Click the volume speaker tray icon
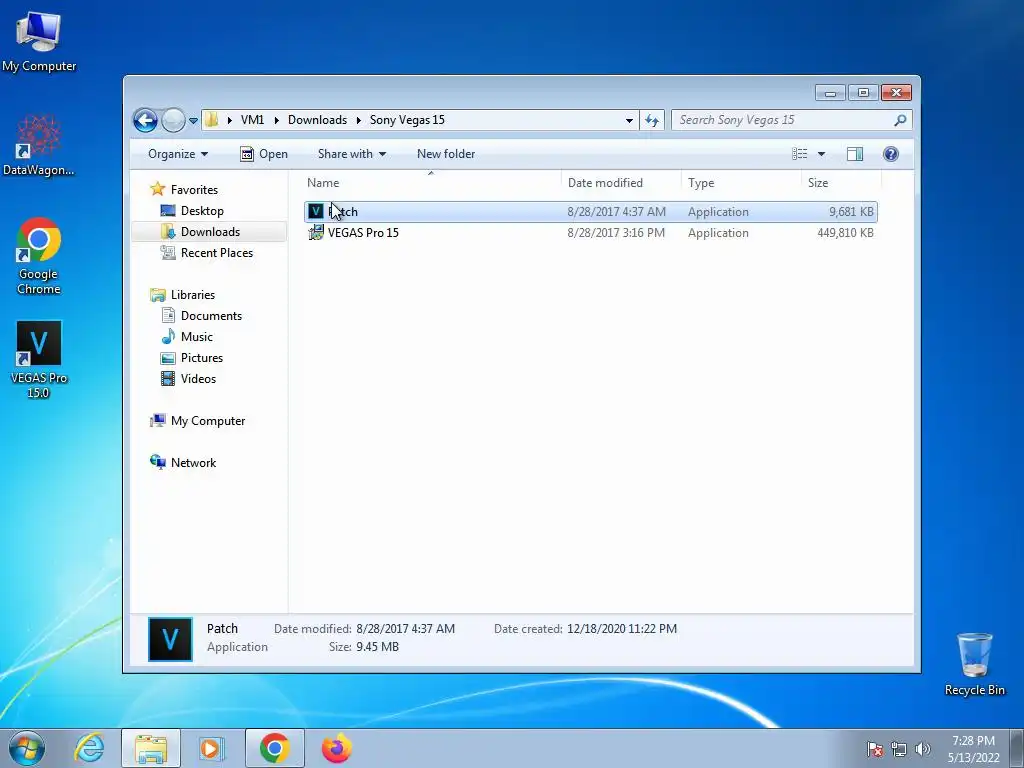1024x768 pixels. (922, 749)
